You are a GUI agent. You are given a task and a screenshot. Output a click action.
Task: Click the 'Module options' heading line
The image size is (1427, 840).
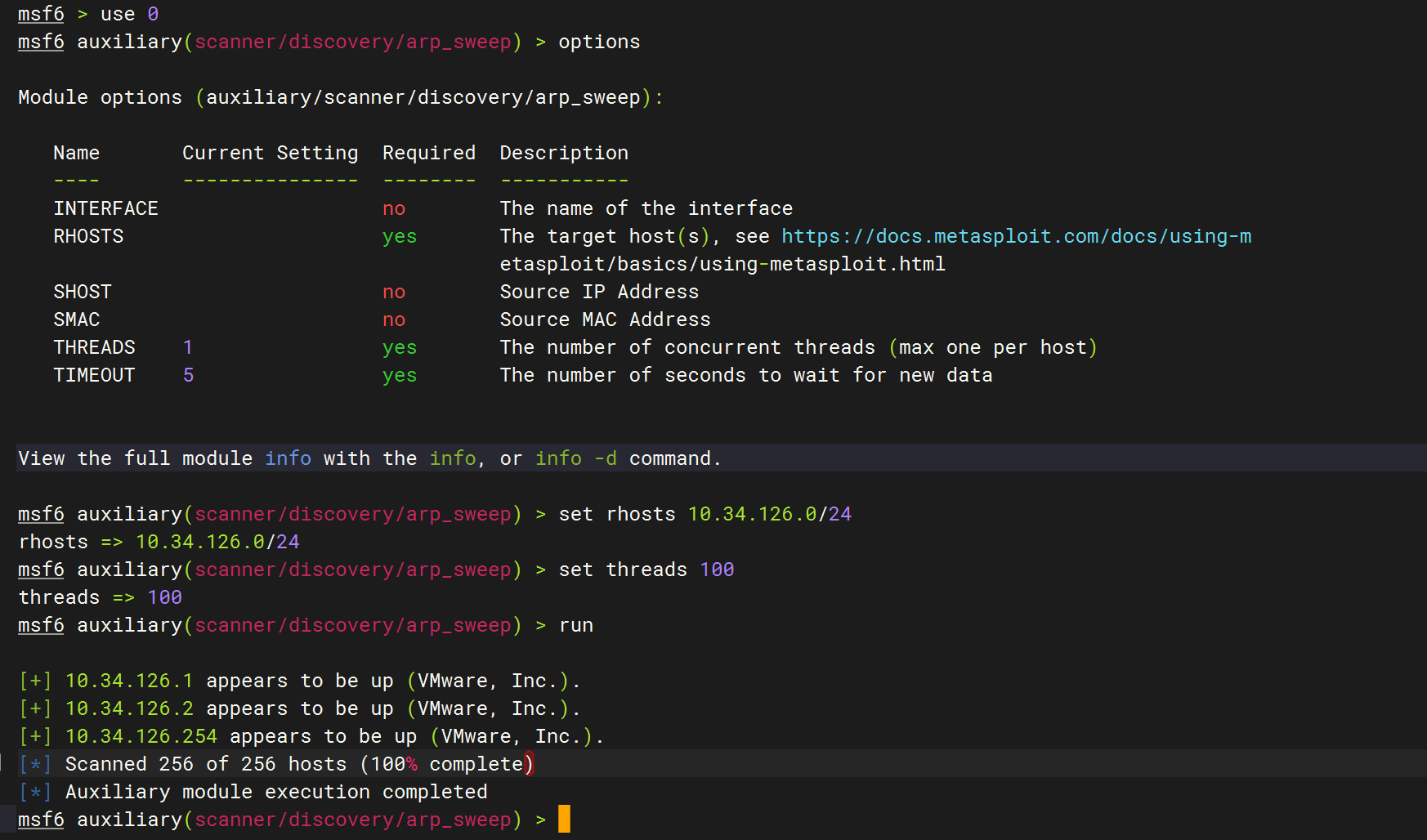pos(341,97)
